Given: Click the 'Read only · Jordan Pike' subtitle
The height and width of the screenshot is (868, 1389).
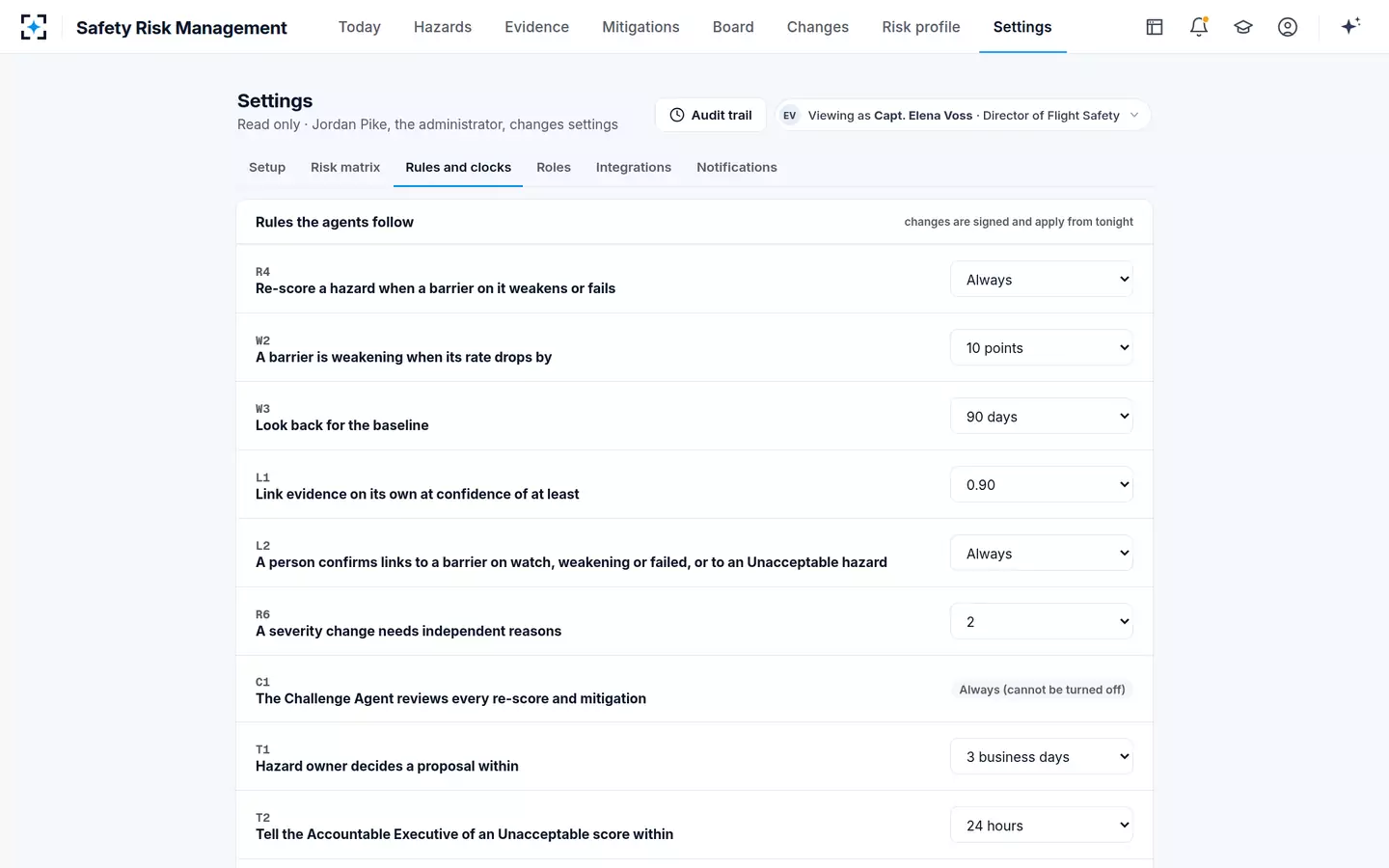Looking at the screenshot, I should click(x=427, y=124).
